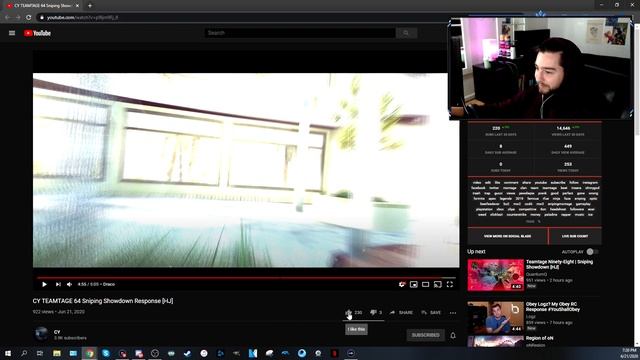Click the Subscribed button
Image resolution: width=640 pixels, height=360 pixels.
tap(425, 335)
